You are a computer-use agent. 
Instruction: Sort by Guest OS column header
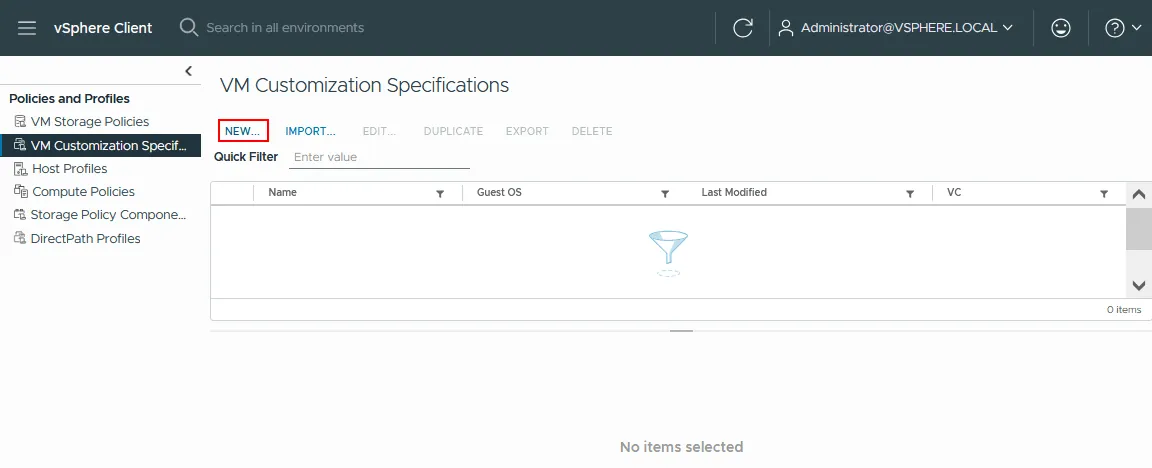(x=499, y=192)
